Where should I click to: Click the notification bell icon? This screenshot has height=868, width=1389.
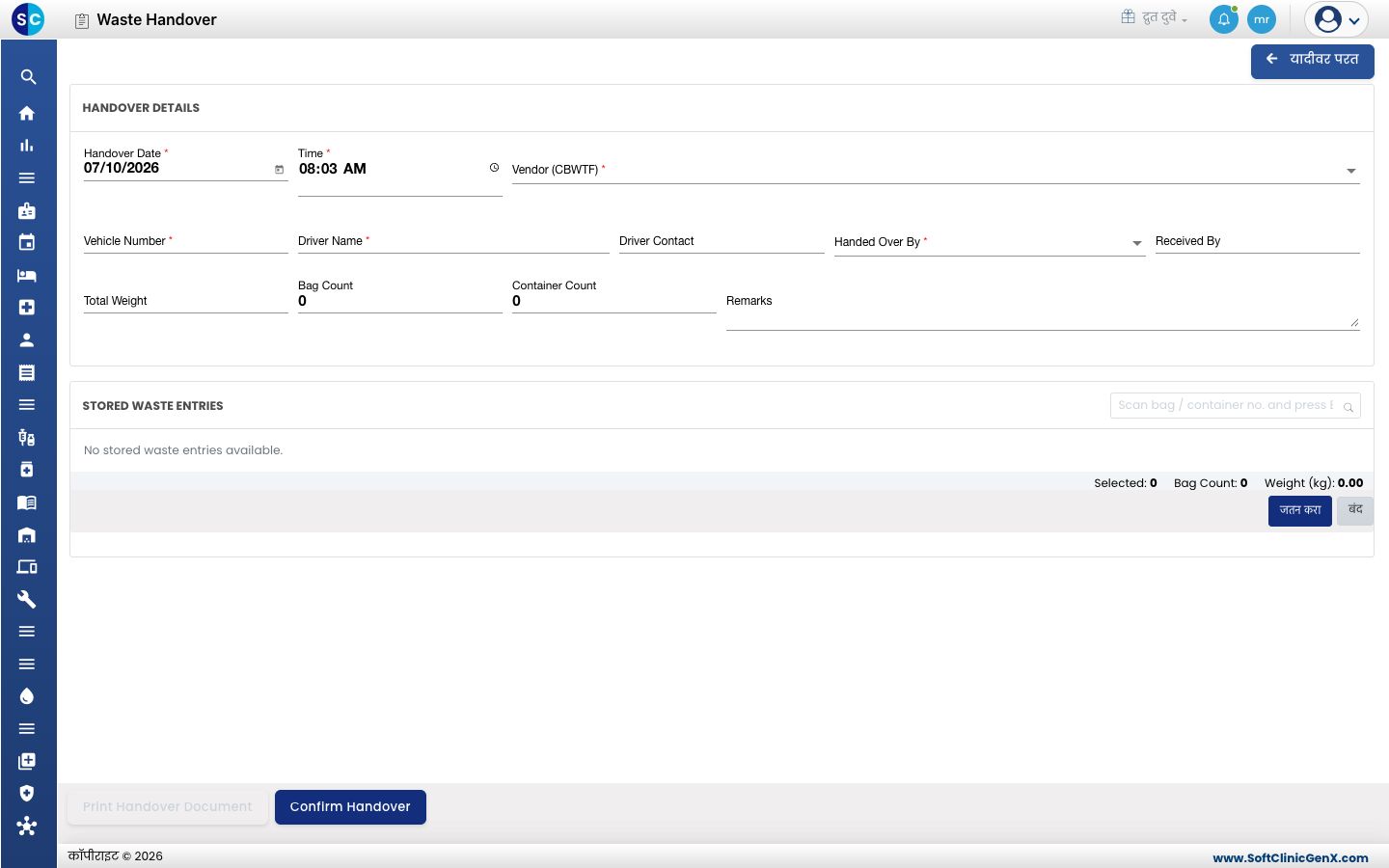(1224, 19)
